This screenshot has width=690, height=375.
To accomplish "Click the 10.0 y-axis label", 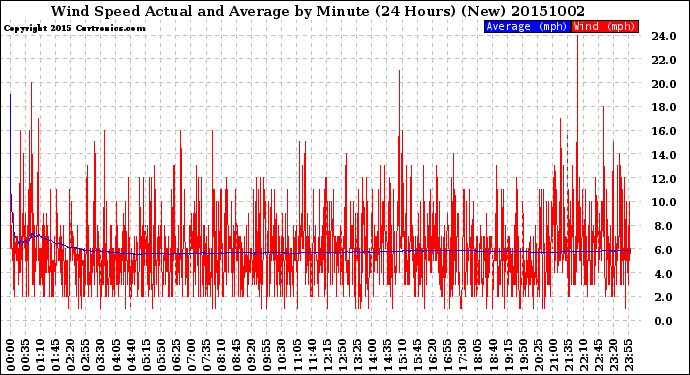I will 664,202.
